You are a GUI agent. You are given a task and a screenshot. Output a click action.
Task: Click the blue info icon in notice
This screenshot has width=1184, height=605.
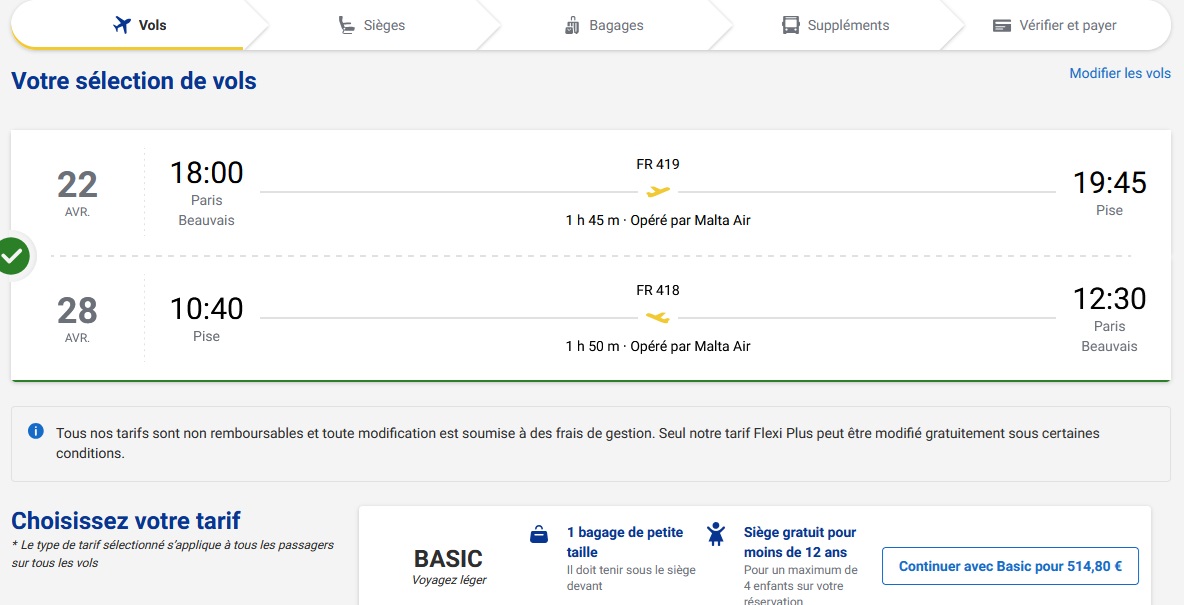pos(36,431)
